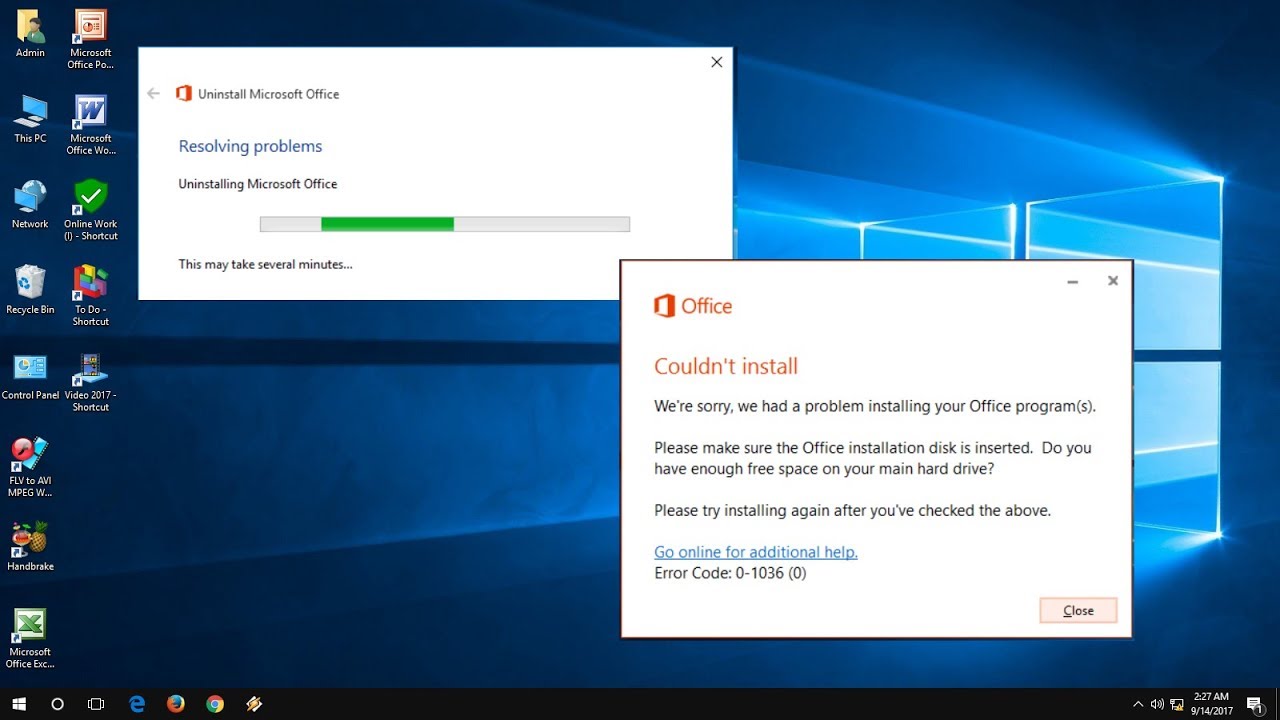Click the Show desktop strip at taskbar end
The width and height of the screenshot is (1280, 720).
coord(1277,704)
